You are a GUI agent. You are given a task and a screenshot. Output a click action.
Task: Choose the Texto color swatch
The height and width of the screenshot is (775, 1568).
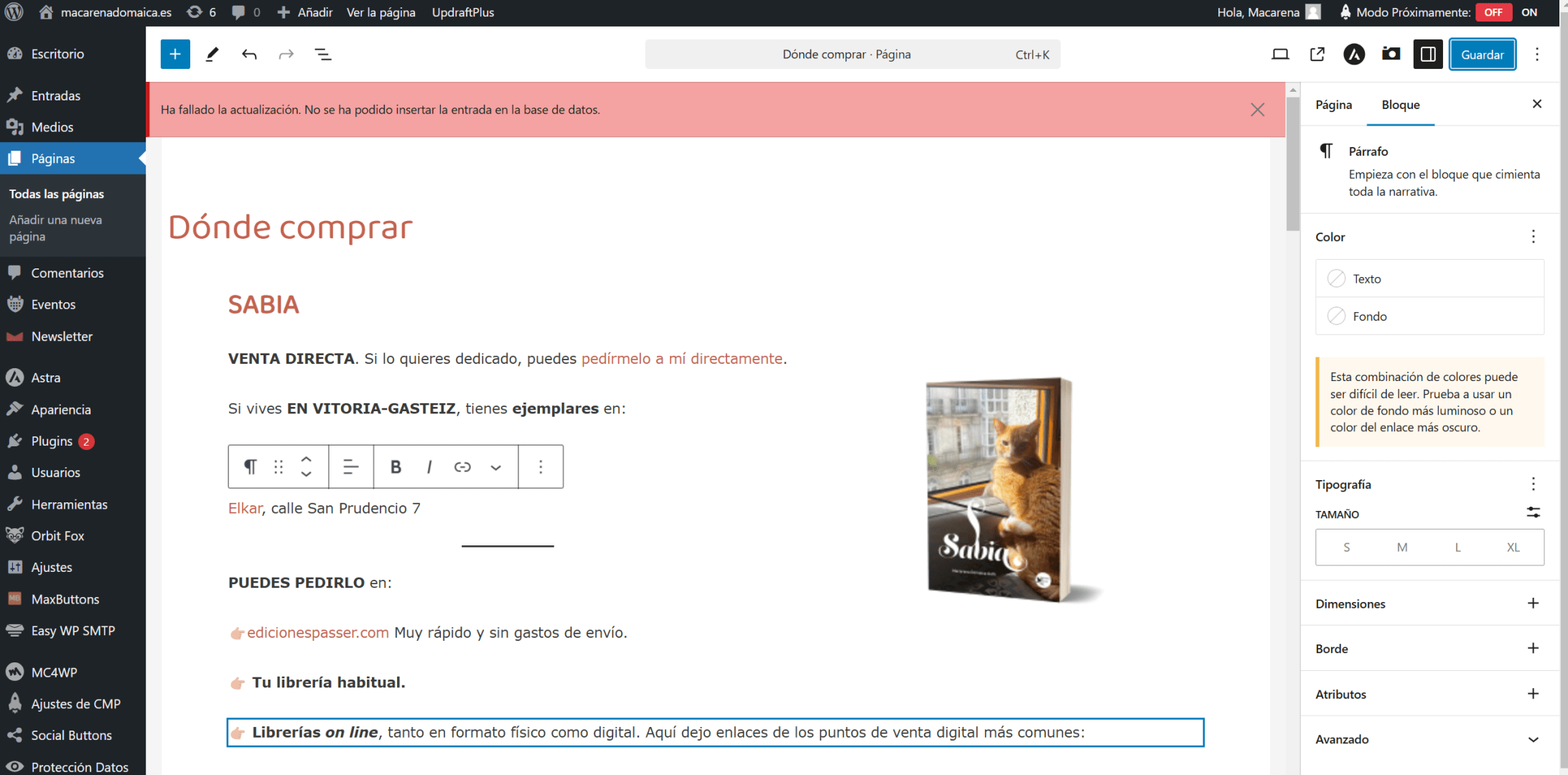tap(1429, 278)
